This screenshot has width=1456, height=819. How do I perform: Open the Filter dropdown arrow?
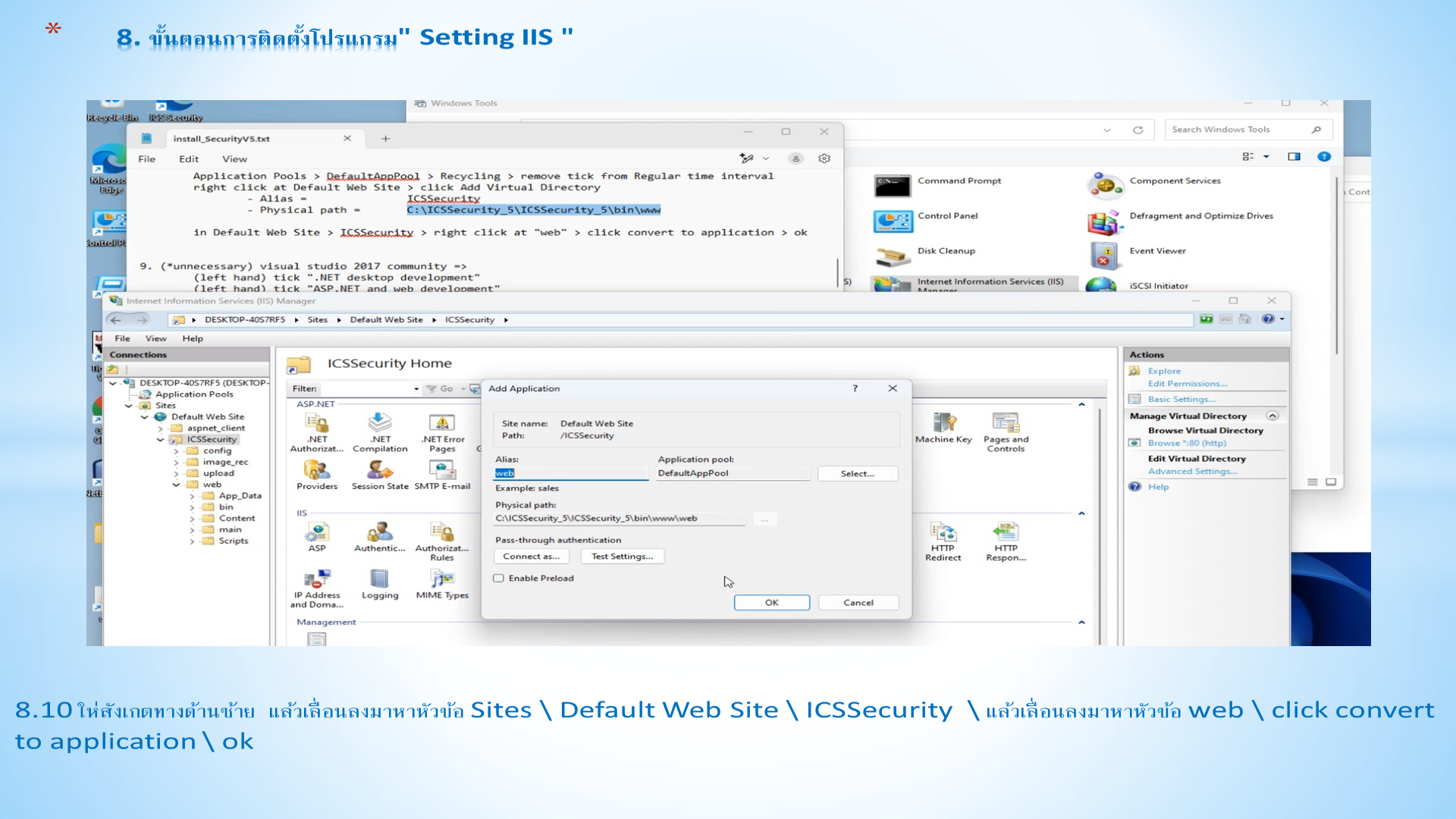point(416,389)
